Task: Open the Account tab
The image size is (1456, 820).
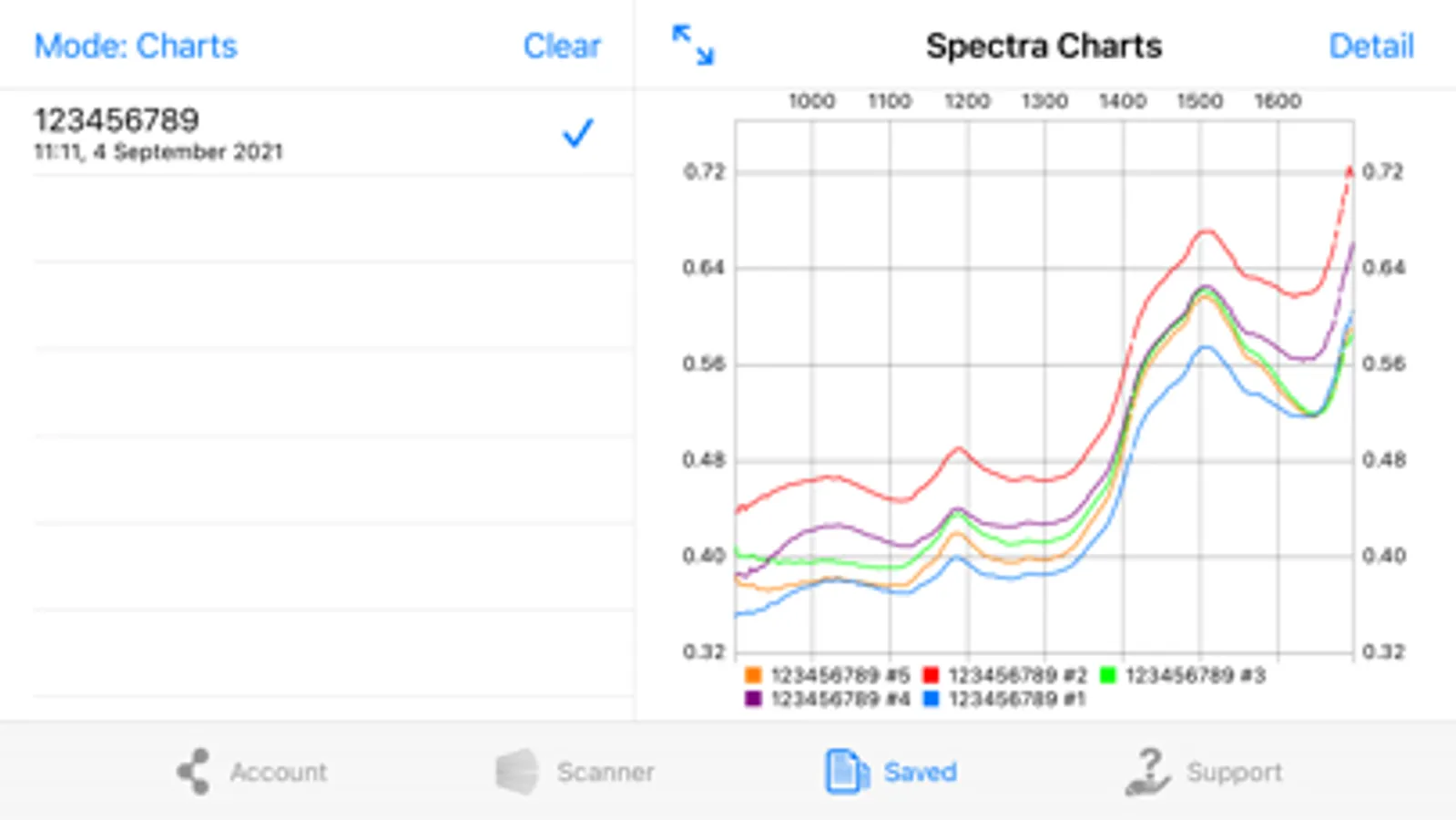Action: pos(278,773)
